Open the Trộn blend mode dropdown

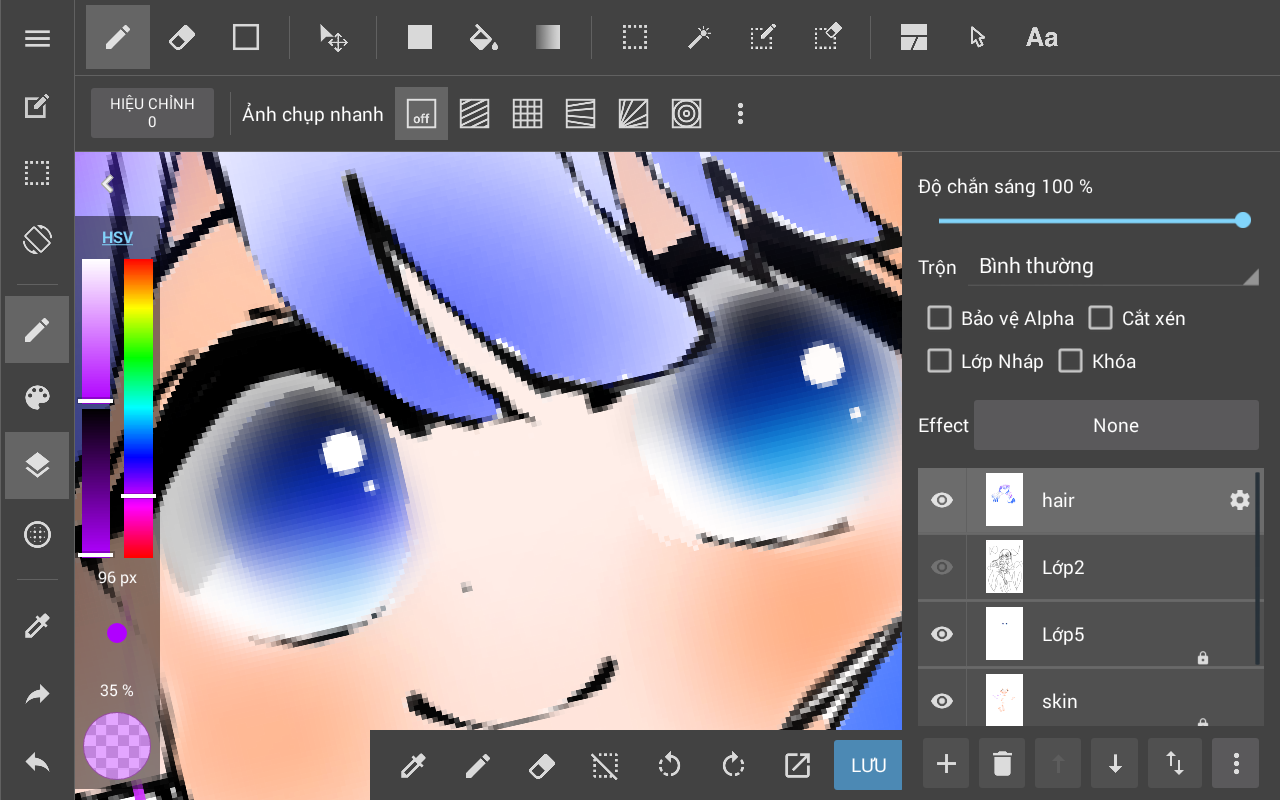[x=1115, y=267]
